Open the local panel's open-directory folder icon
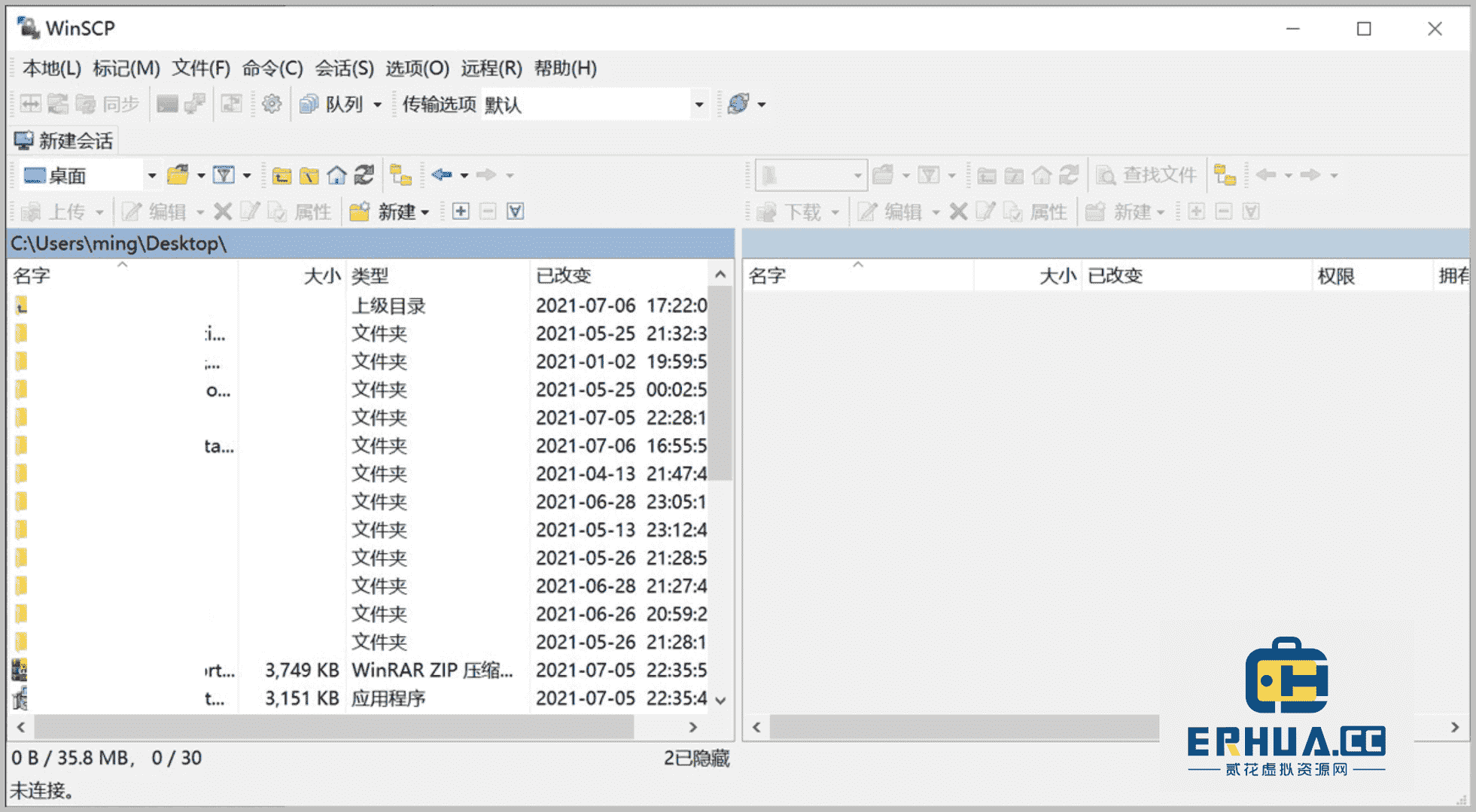The image size is (1476, 812). coord(178,175)
